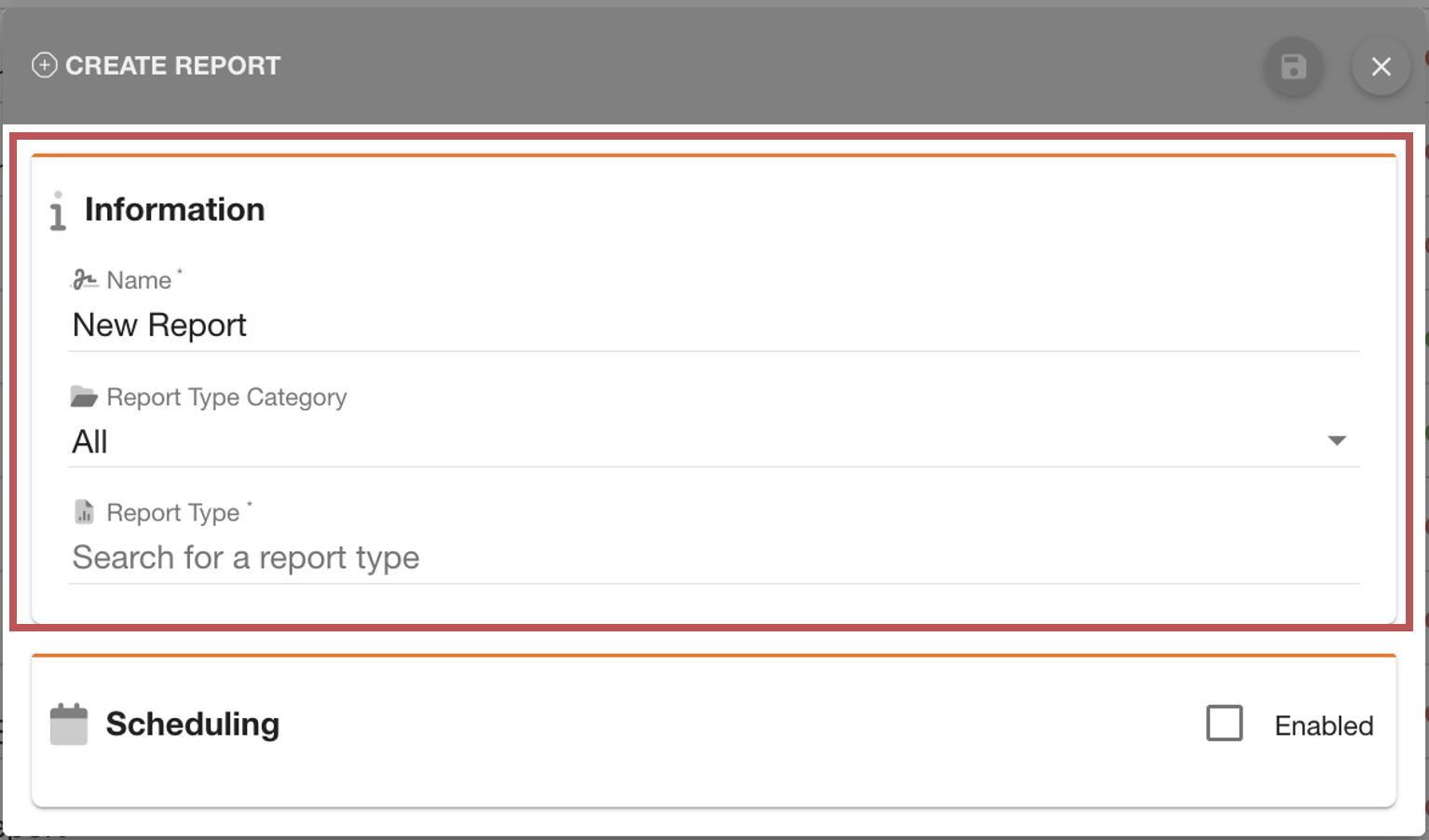Click the save report floppy disk icon
The width and height of the screenshot is (1429, 840).
click(1293, 66)
